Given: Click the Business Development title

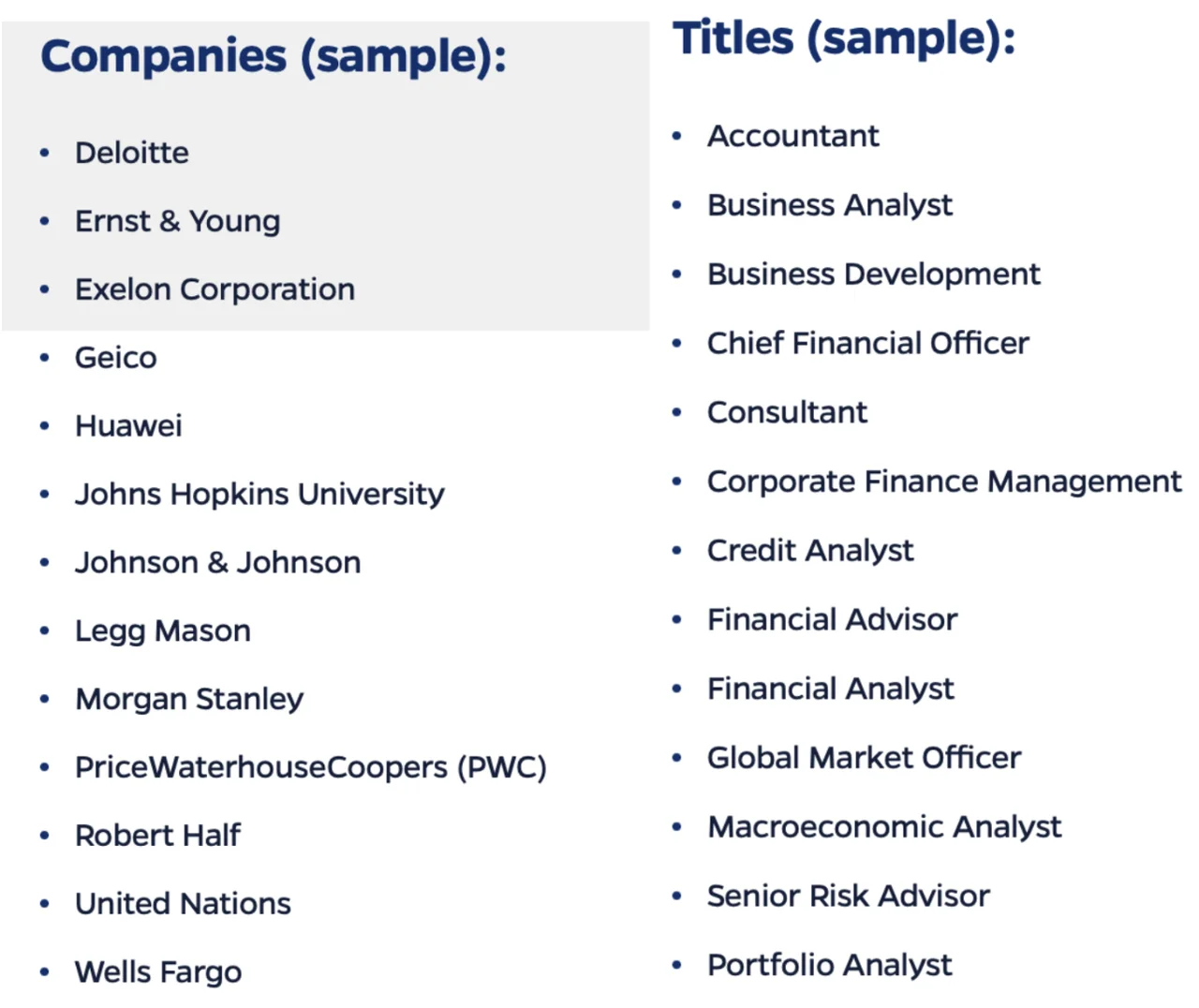Looking at the screenshot, I should coord(873,274).
